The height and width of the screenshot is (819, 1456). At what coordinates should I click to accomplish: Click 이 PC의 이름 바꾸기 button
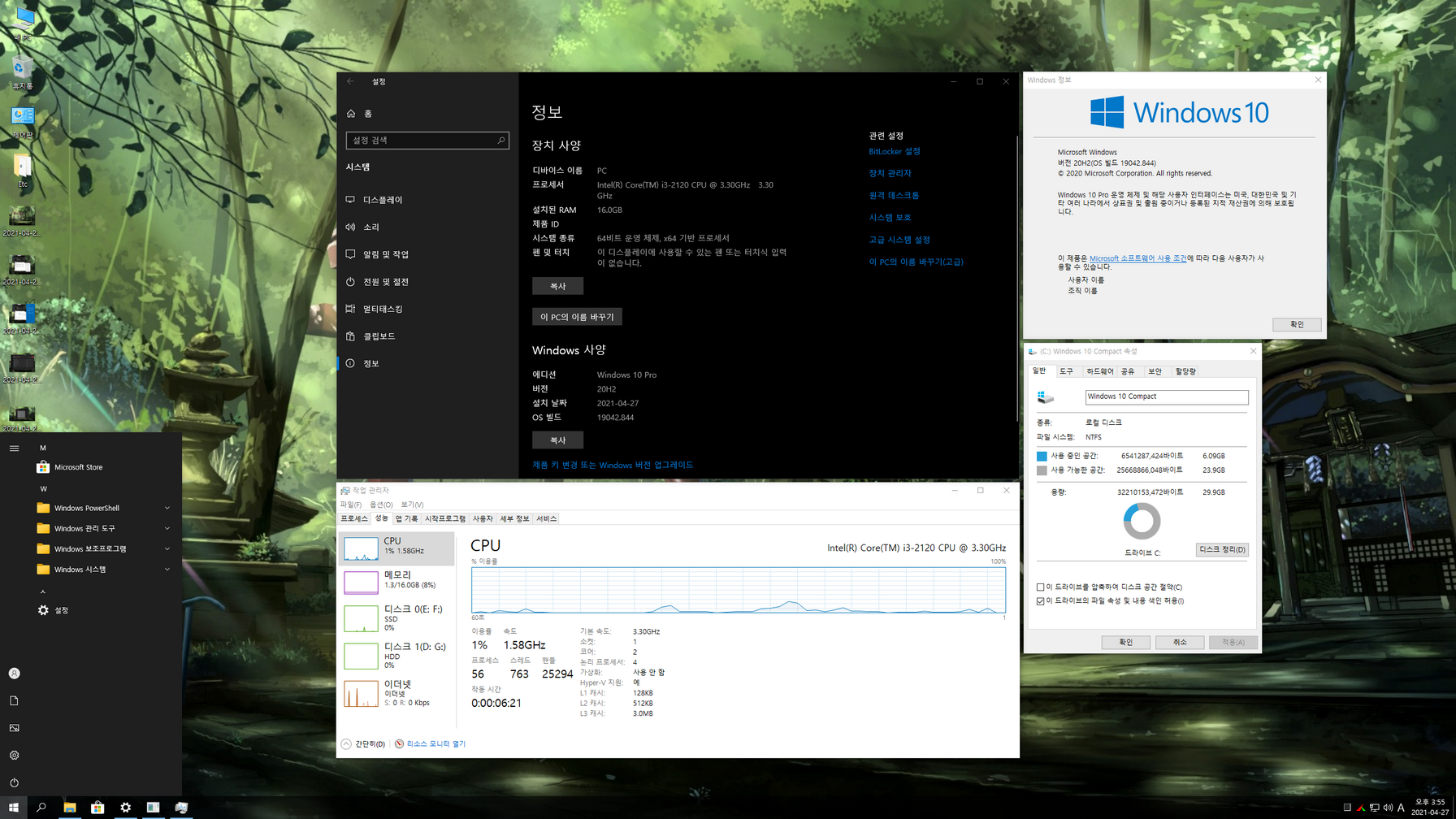click(x=577, y=317)
